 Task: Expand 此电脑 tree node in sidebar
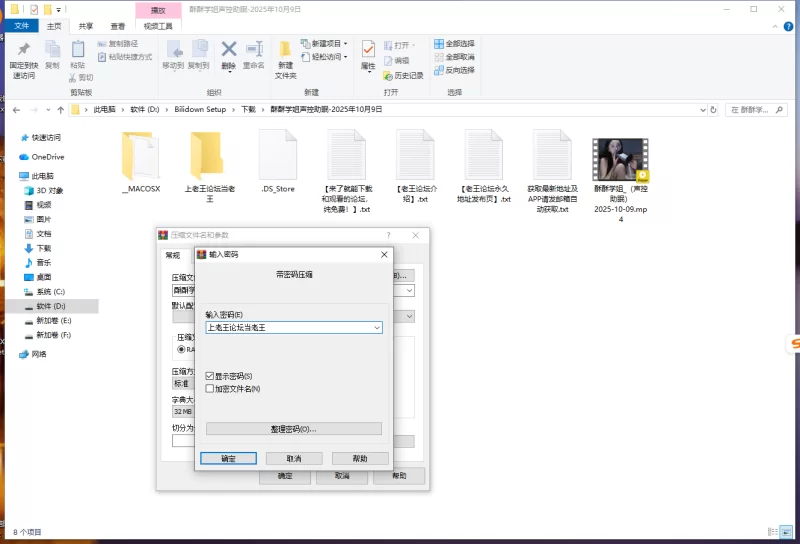[x=11, y=176]
